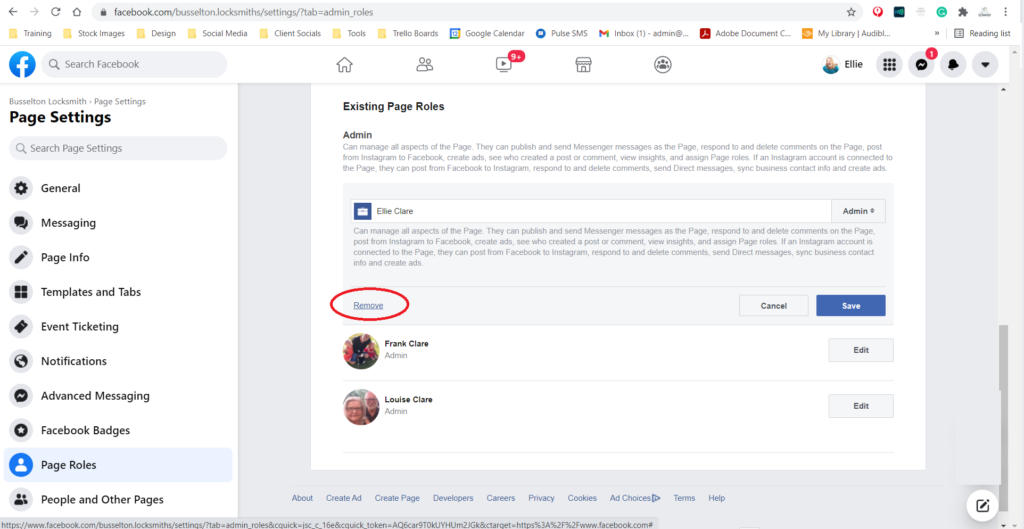Screen dimensions: 1024x529
Task: Open the About footer link
Action: click(x=302, y=498)
